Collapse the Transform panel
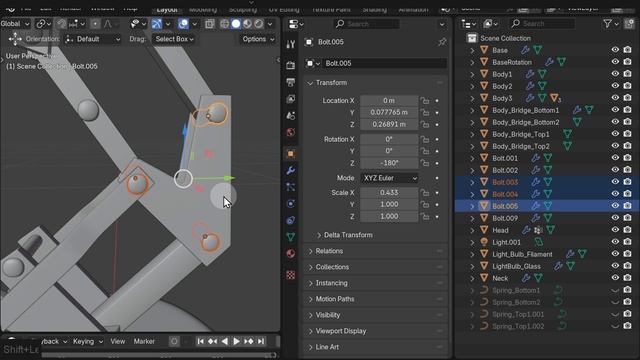640x360 pixels. [310, 83]
